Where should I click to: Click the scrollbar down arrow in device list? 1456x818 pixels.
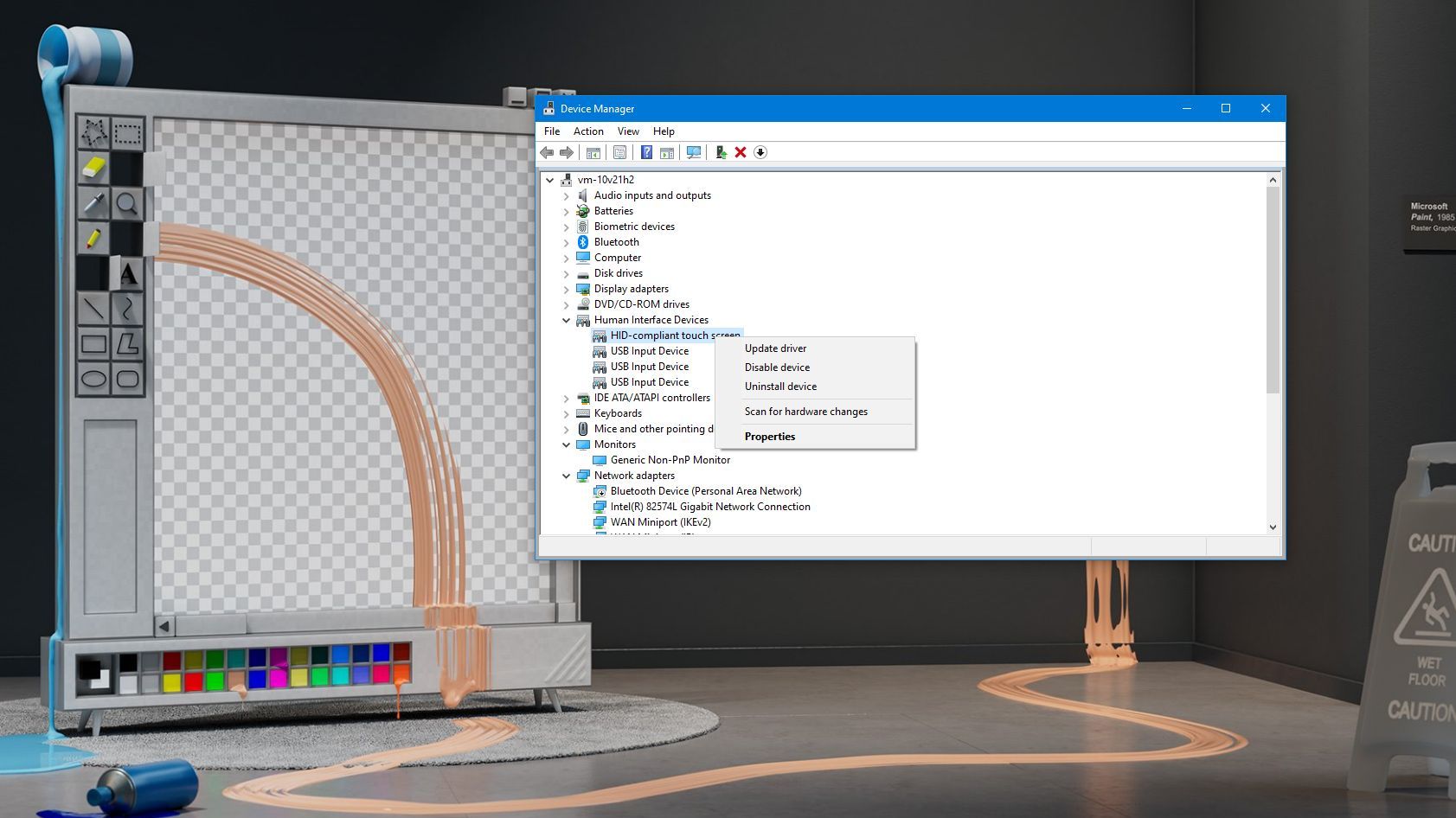click(x=1273, y=527)
